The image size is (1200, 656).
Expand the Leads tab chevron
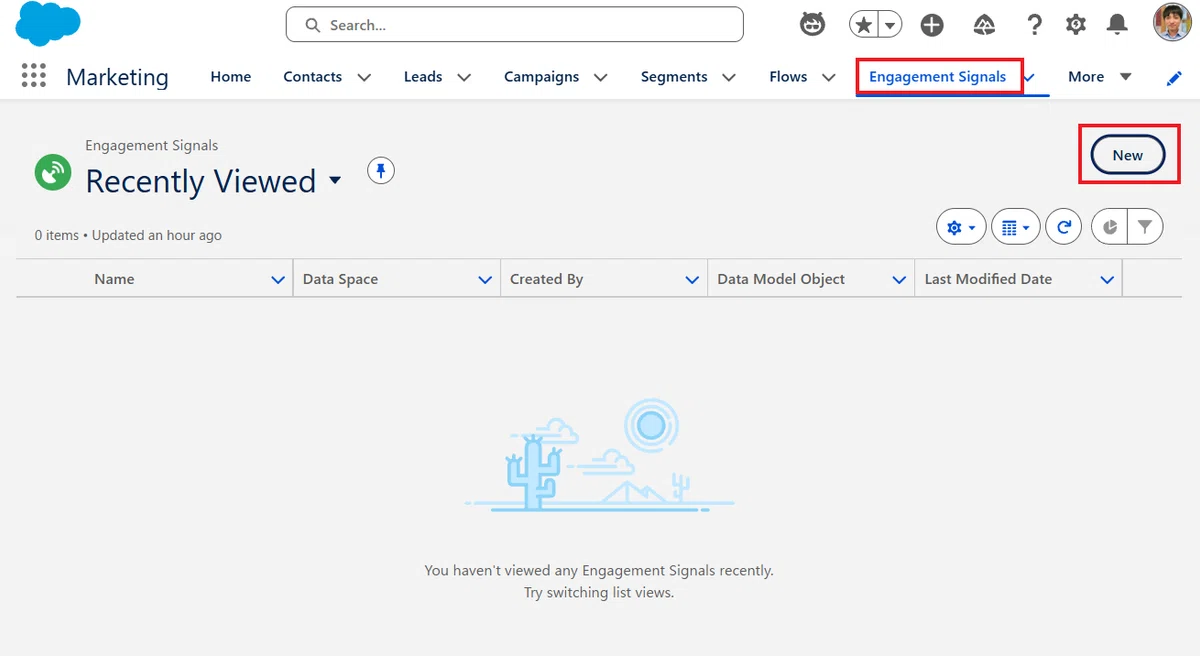coord(464,78)
